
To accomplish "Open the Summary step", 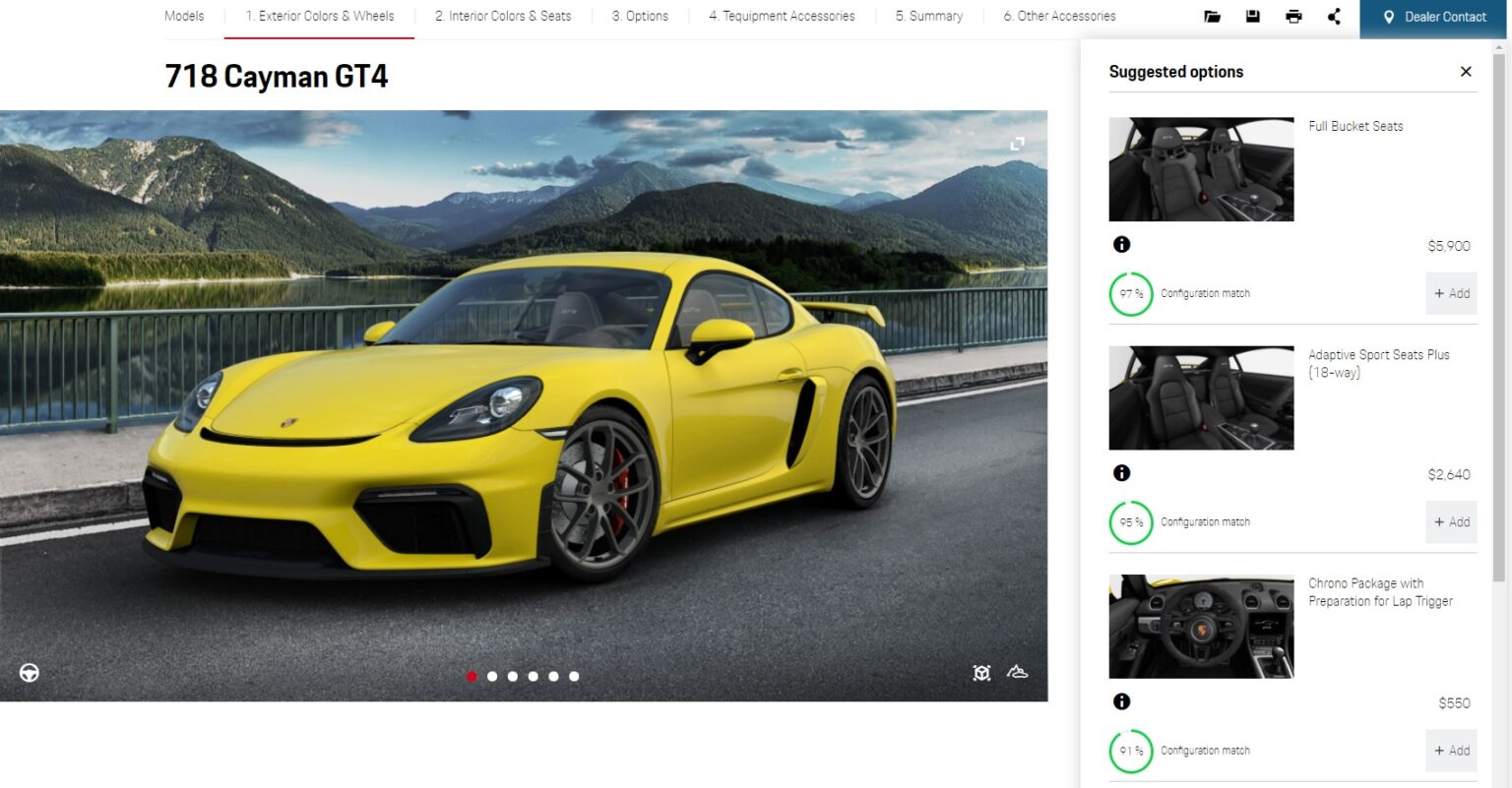I will [927, 16].
